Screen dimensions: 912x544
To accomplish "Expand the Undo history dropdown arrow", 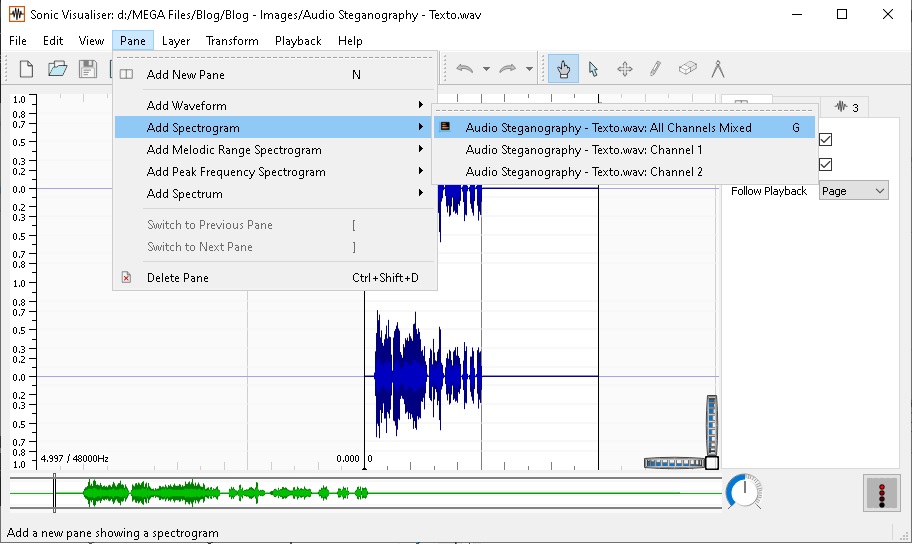I will click(x=486, y=69).
